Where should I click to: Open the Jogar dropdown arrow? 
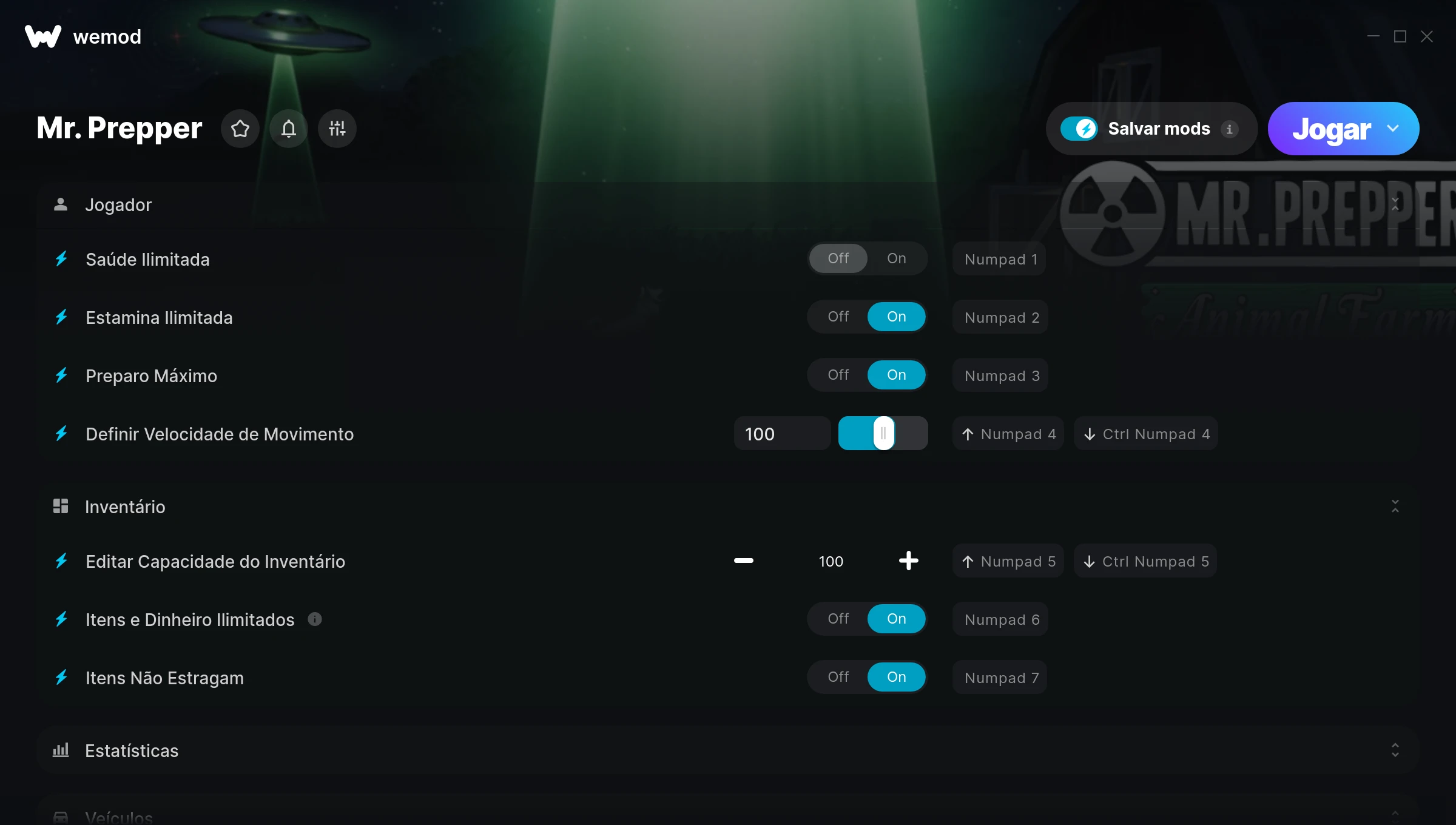pyautogui.click(x=1393, y=129)
